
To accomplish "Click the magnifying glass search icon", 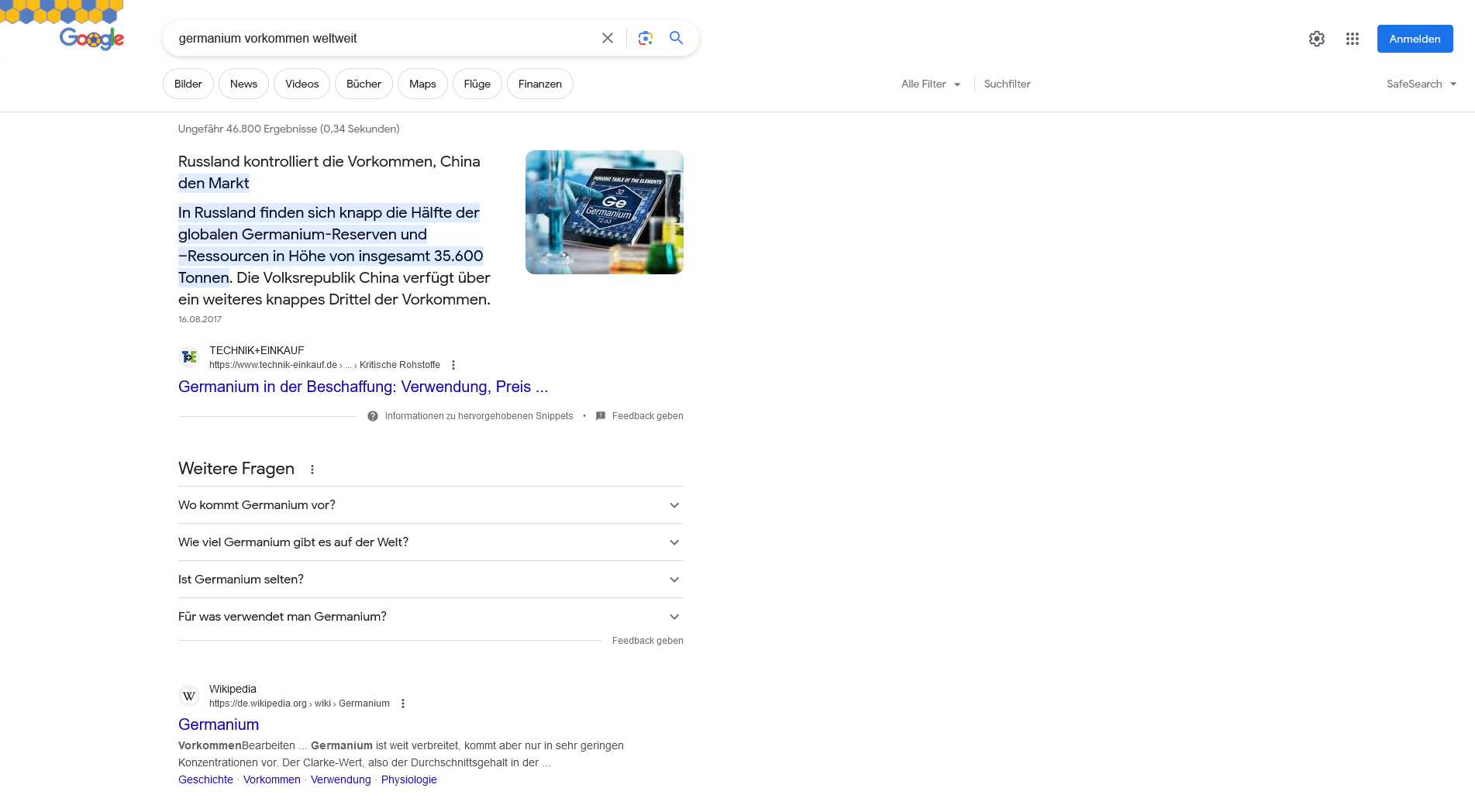I will 676,38.
